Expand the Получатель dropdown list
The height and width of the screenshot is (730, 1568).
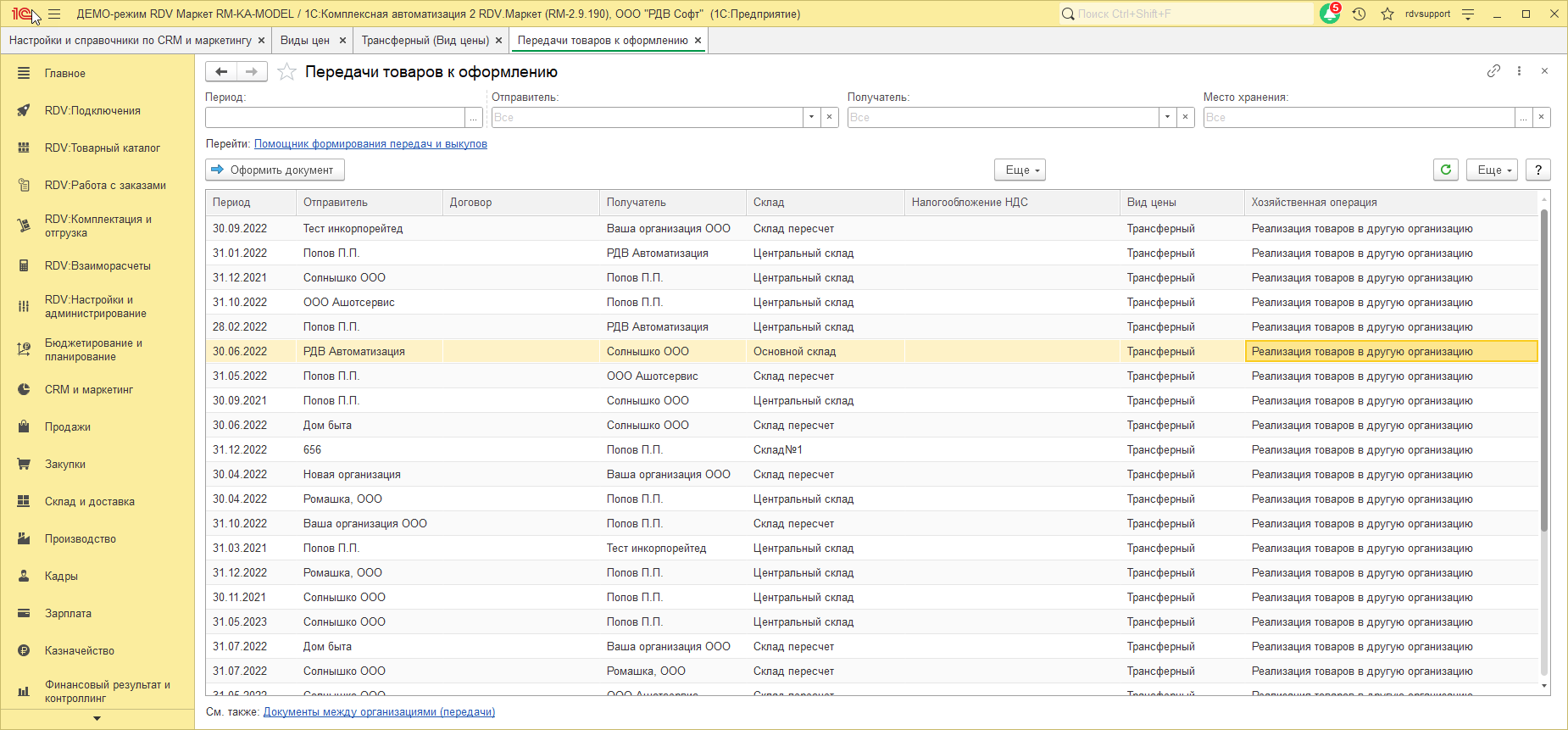(x=1168, y=117)
